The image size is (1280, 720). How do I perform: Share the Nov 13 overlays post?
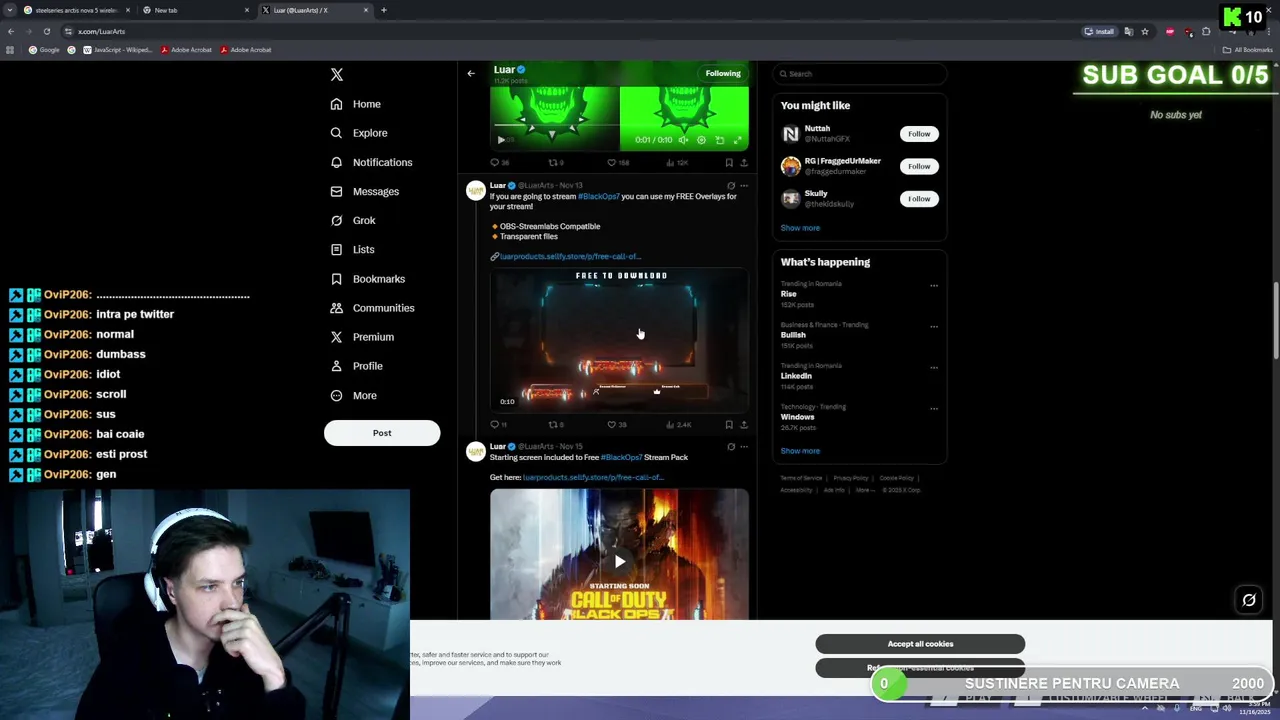tap(743, 424)
